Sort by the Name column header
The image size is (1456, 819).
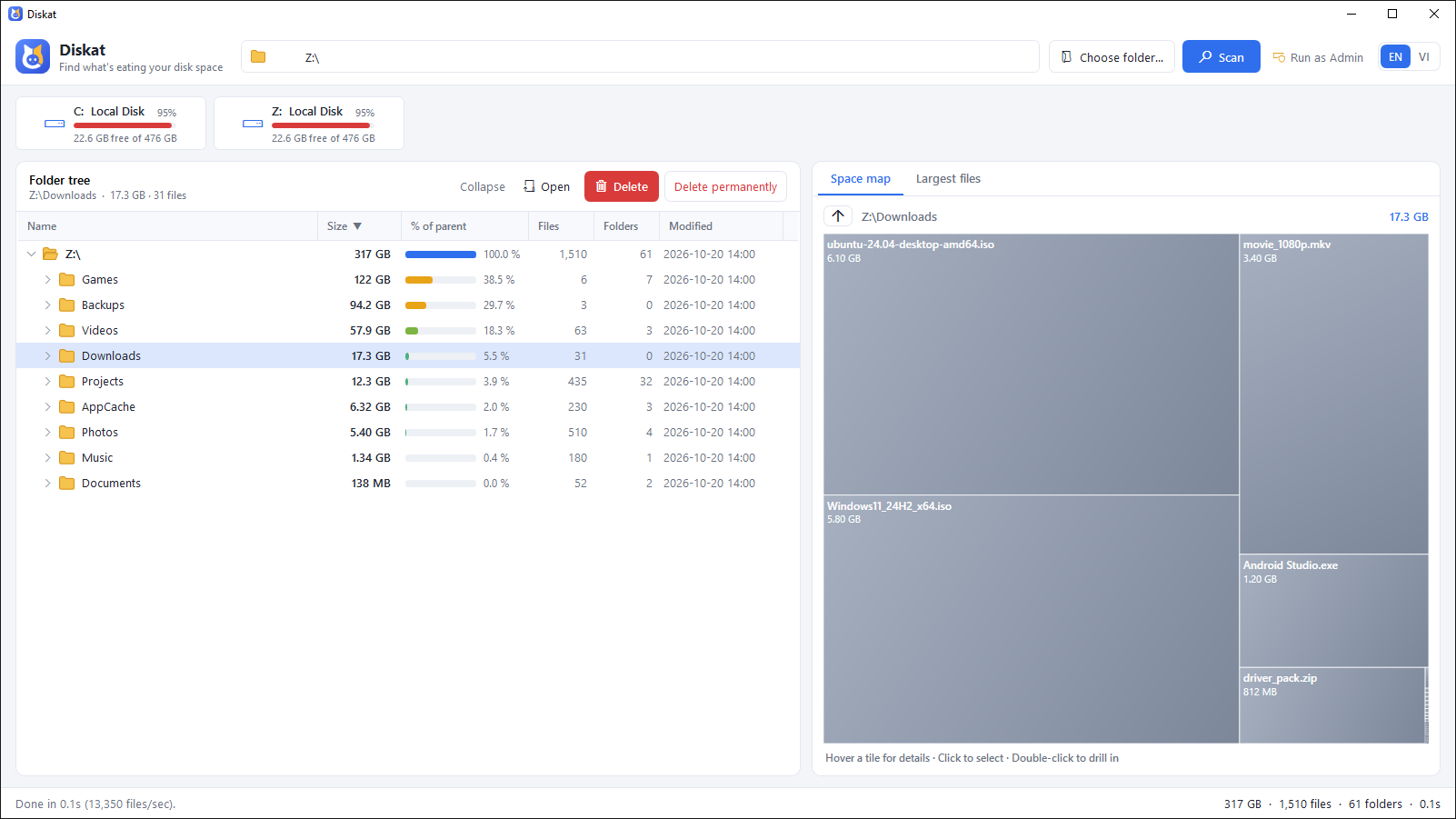167,225
